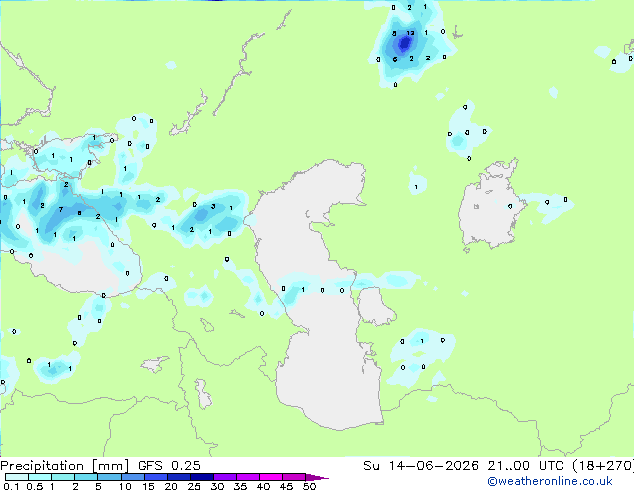Click the 'Precipitation [mm]' title text
The height and width of the screenshot is (490, 634).
tap(65, 466)
